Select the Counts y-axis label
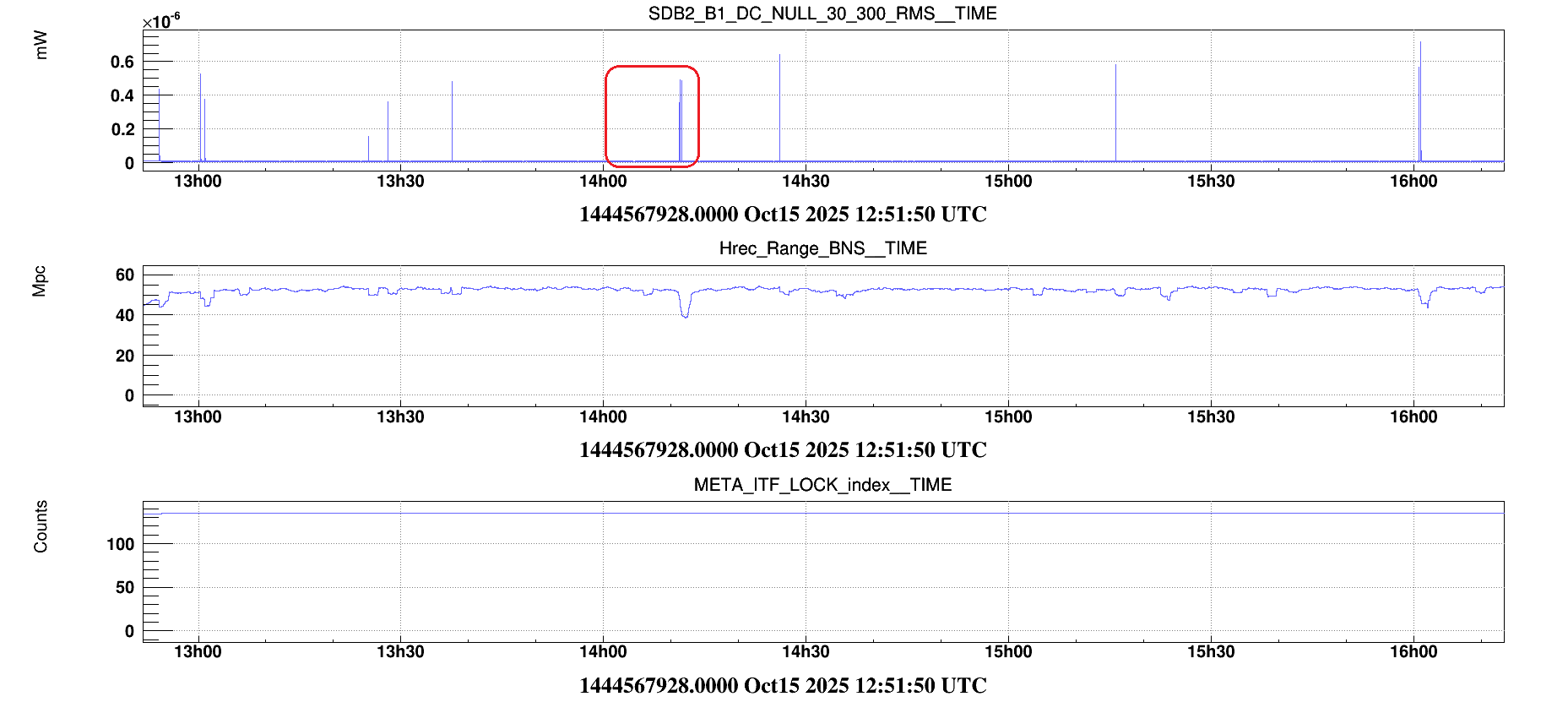1568x702 pixels. click(41, 526)
